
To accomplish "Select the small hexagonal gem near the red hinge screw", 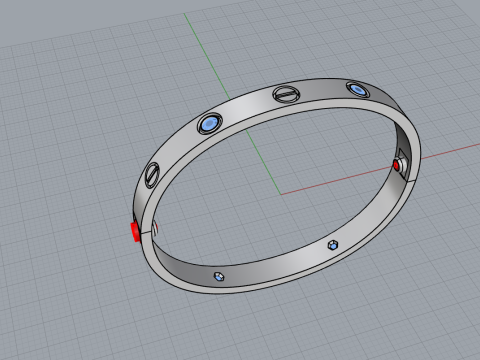I will coord(219,277).
